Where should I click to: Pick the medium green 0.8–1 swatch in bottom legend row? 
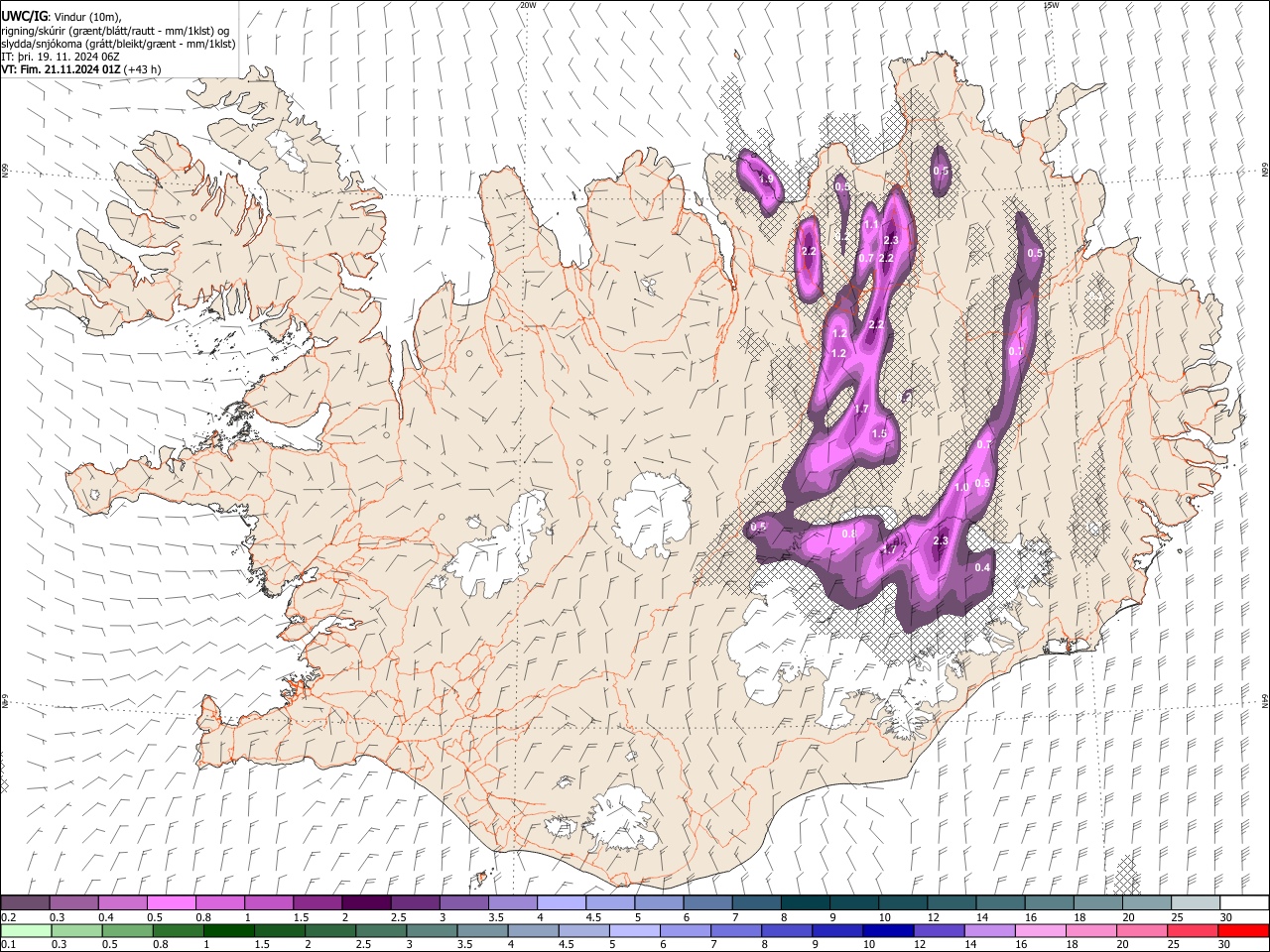[x=179, y=931]
